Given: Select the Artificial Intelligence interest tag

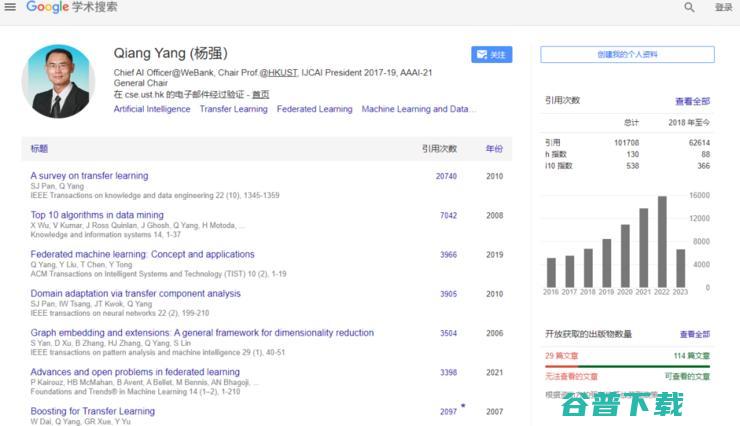Looking at the screenshot, I should (x=152, y=109).
